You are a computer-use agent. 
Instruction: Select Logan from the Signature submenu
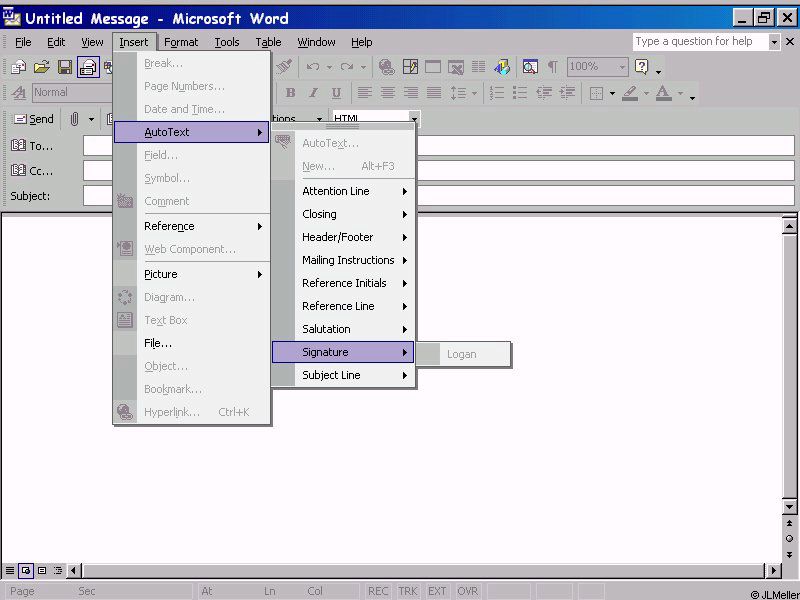coord(462,354)
